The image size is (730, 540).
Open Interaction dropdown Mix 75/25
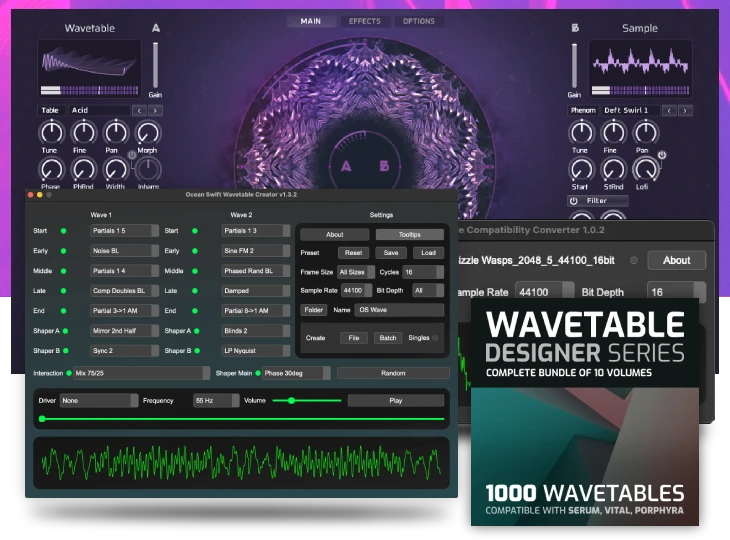142,373
